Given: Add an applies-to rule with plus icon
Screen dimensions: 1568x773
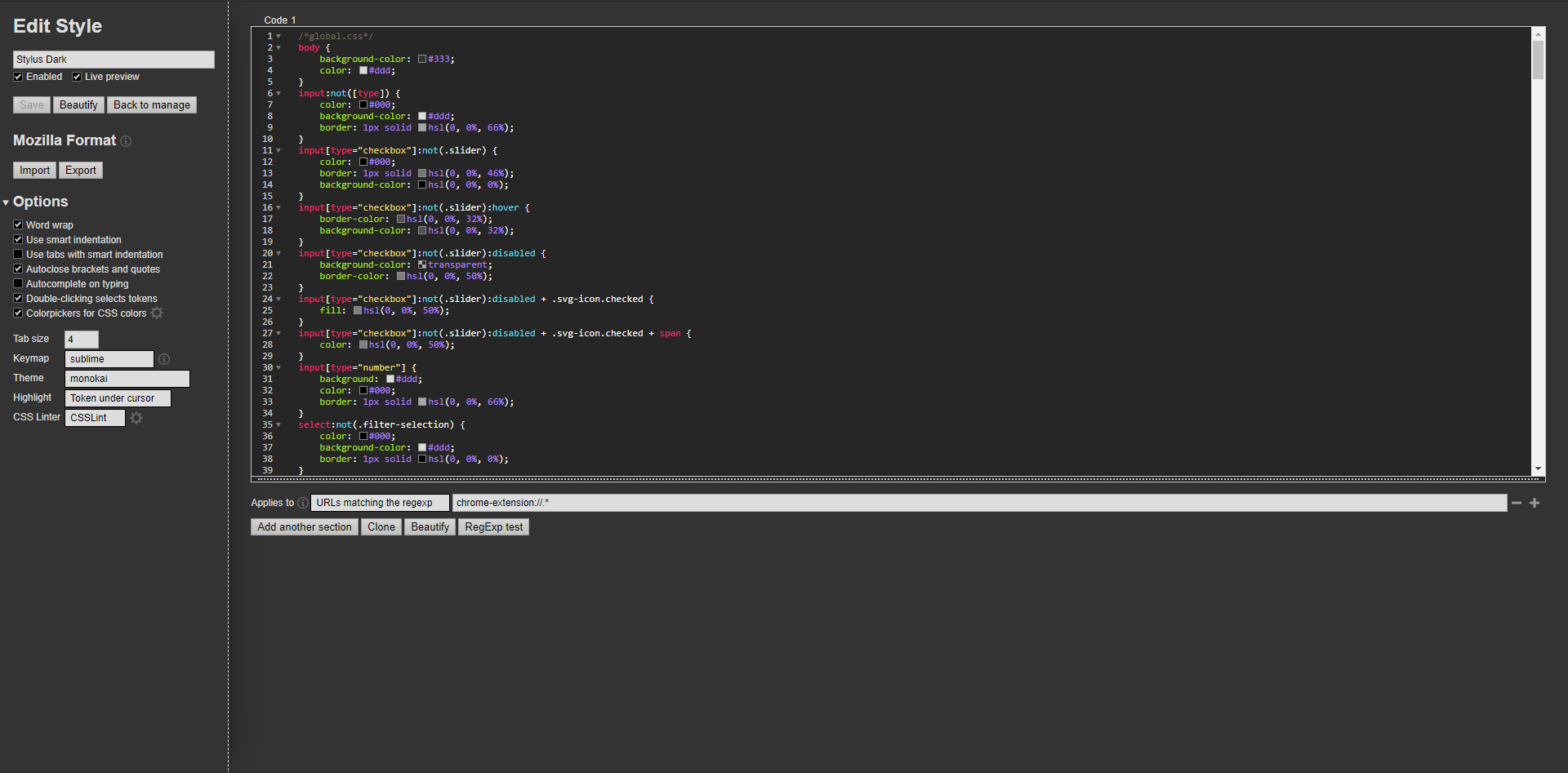Looking at the screenshot, I should pyautogui.click(x=1535, y=503).
